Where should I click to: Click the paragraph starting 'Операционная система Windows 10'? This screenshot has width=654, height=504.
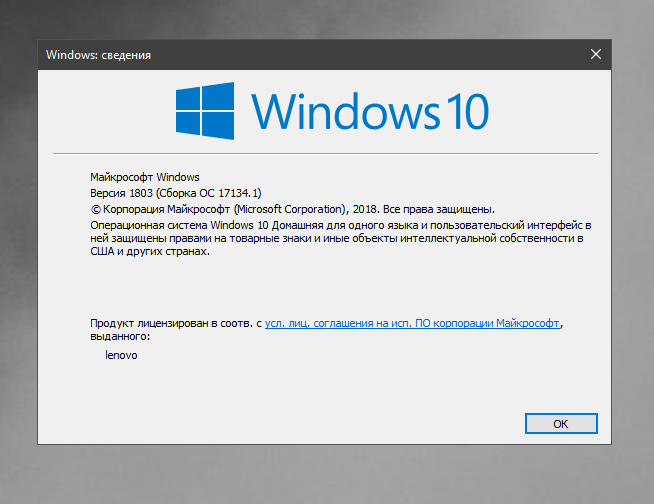coord(341,238)
